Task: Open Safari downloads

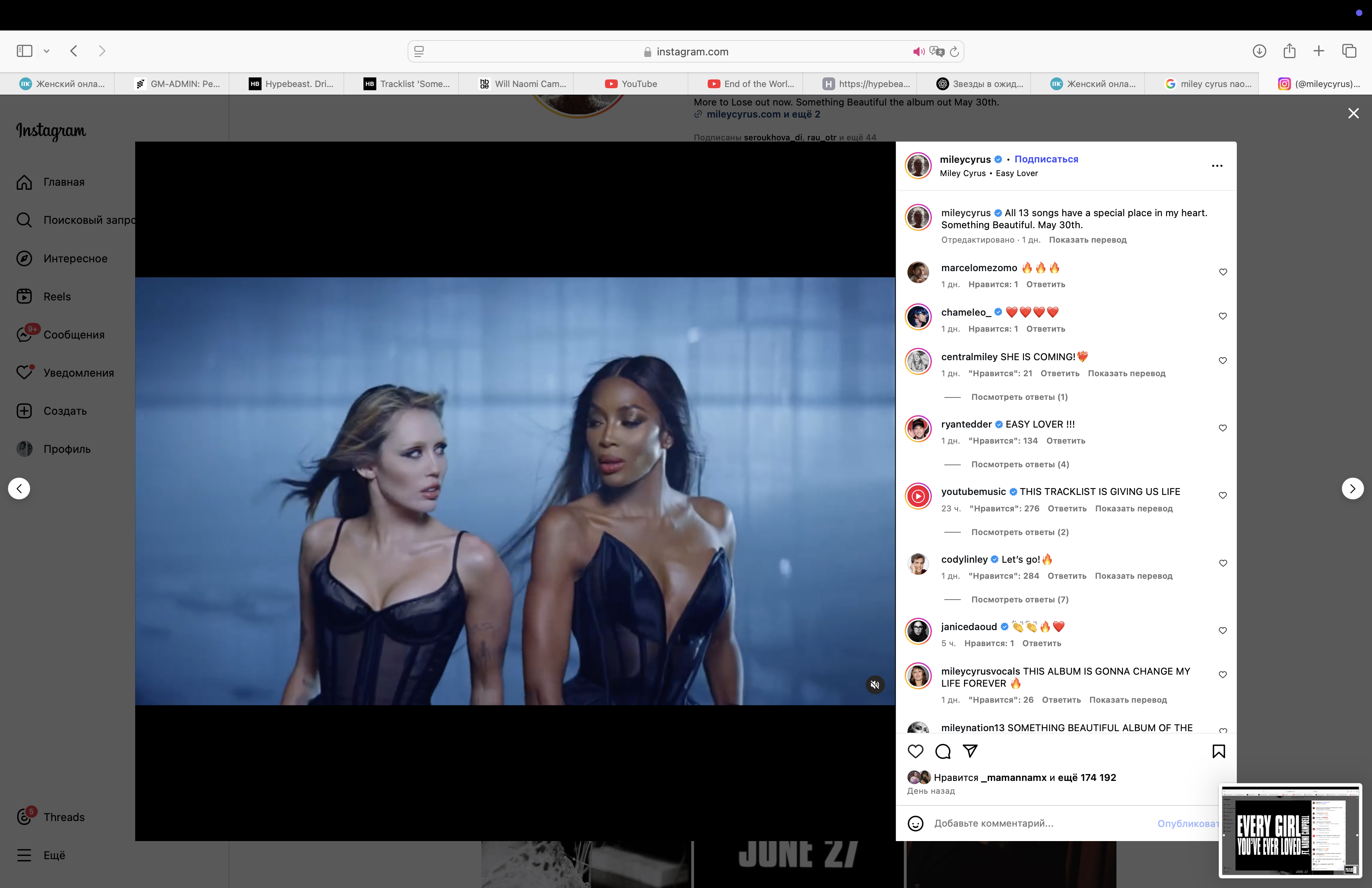Action: pos(1260,51)
